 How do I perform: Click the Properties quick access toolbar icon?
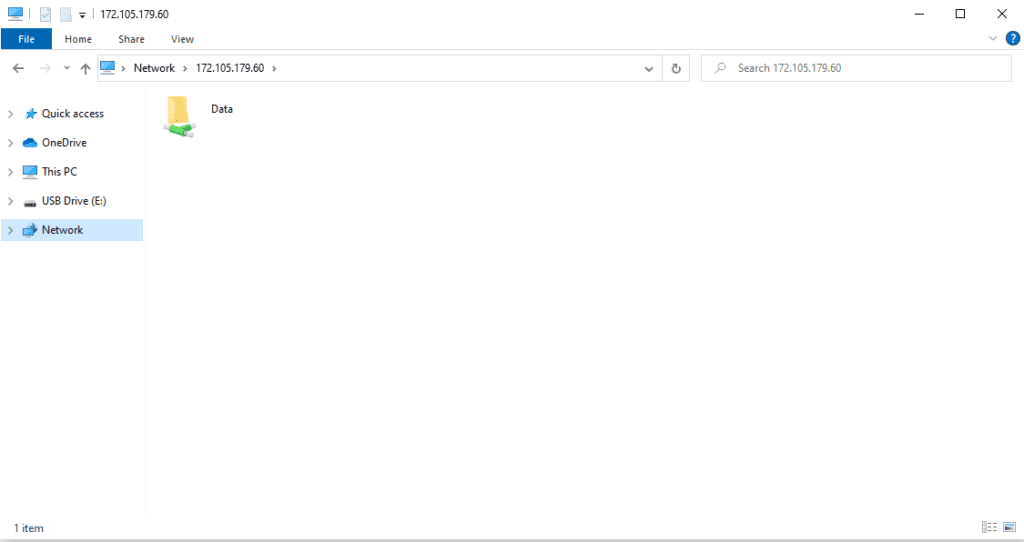(x=45, y=14)
